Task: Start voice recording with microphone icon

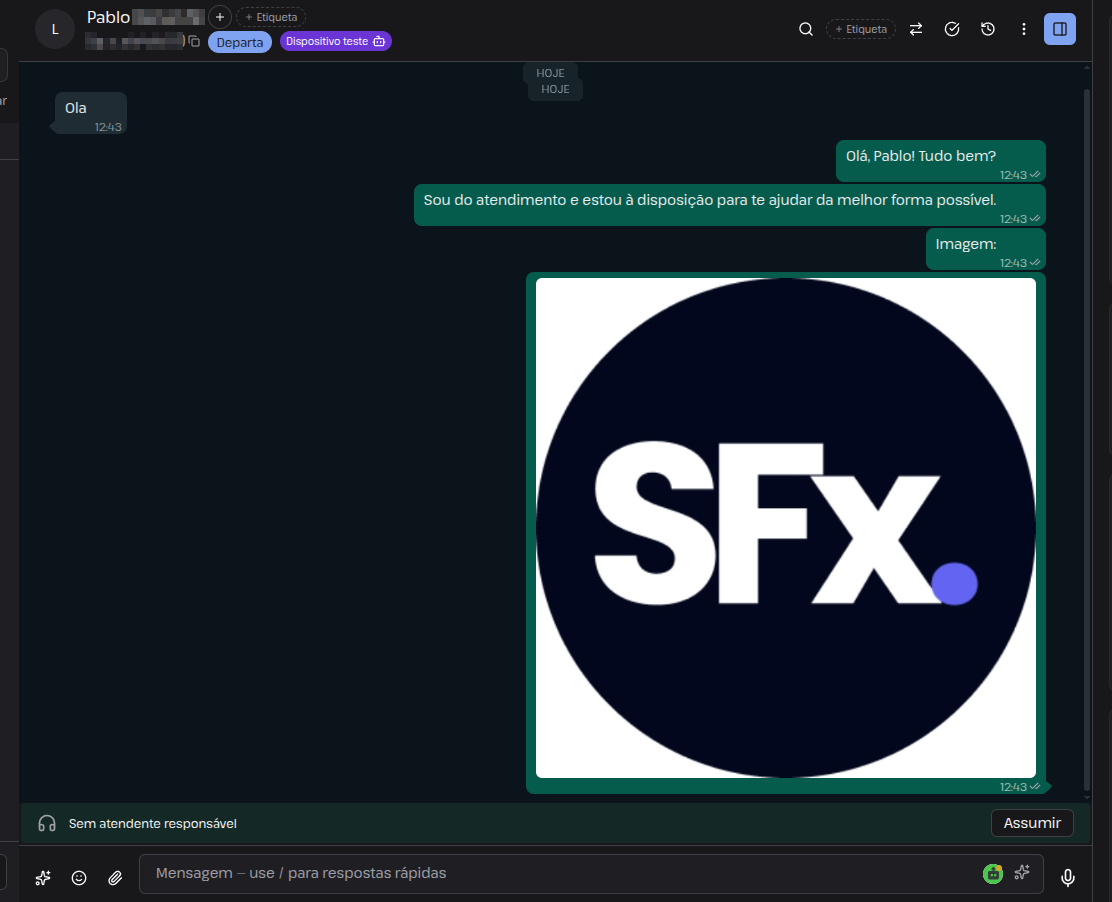Action: coord(1067,878)
